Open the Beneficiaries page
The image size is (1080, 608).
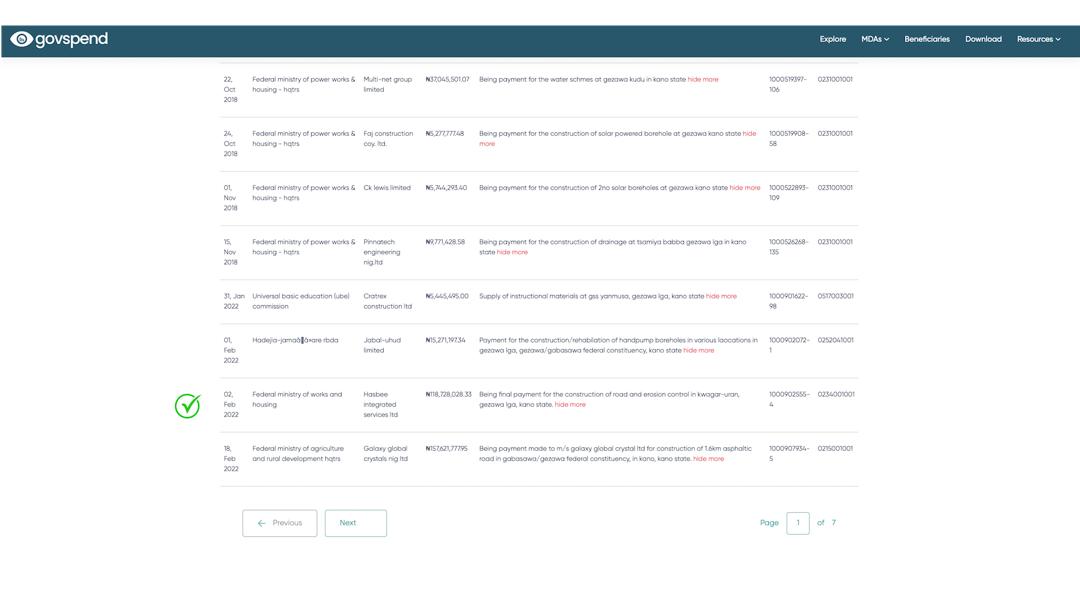926,39
